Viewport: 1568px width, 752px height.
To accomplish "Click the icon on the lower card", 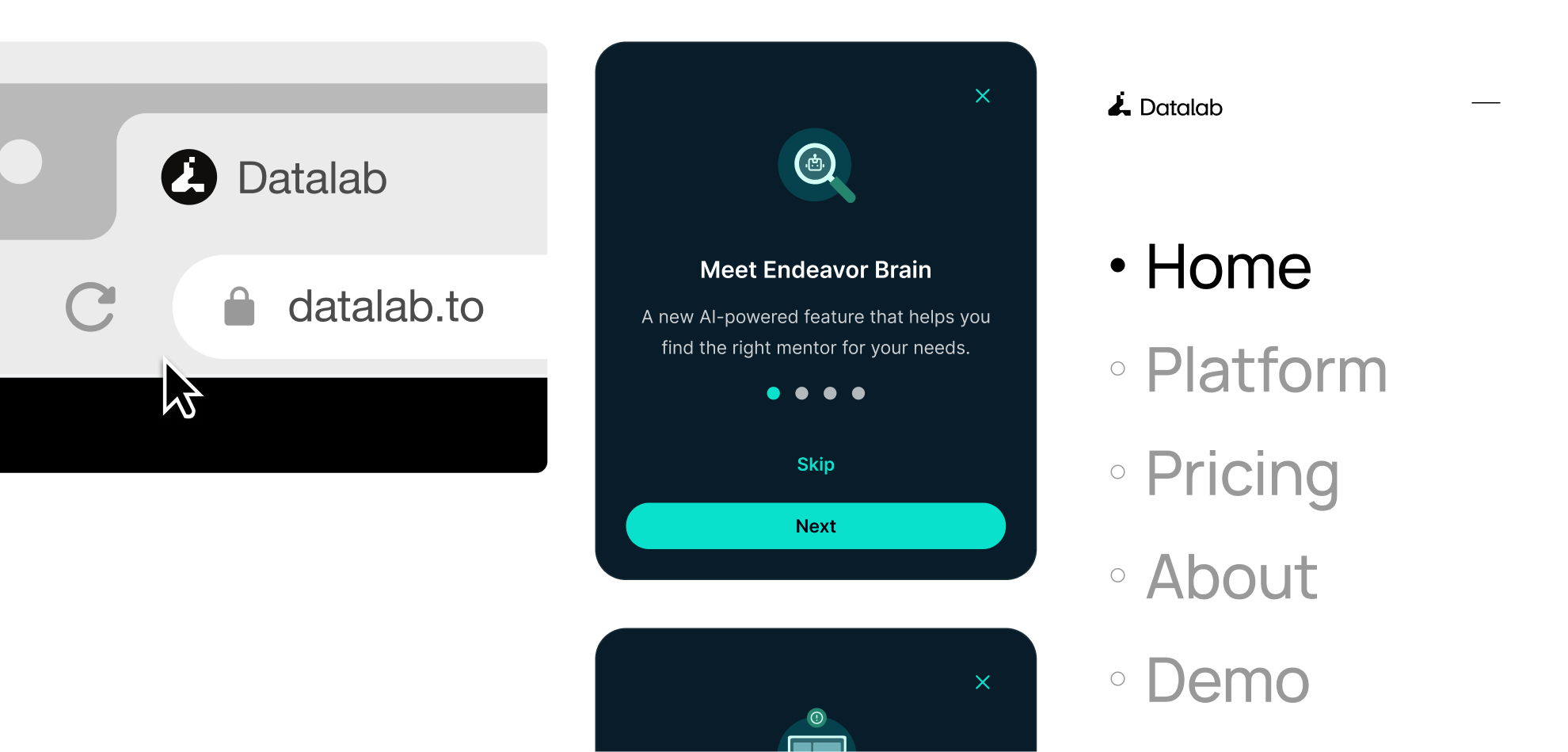I will click(816, 730).
